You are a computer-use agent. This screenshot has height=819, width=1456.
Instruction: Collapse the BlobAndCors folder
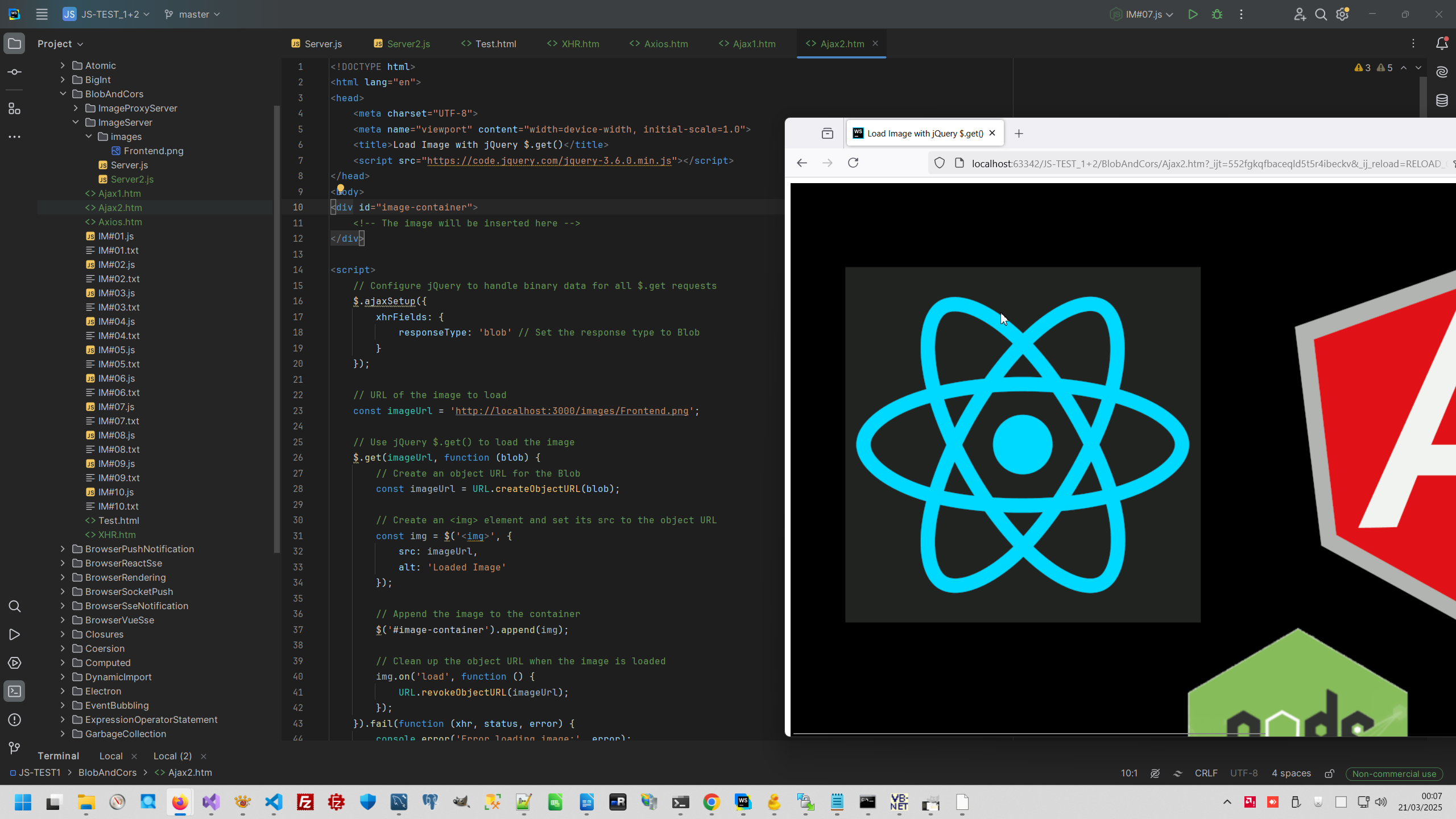point(63,94)
